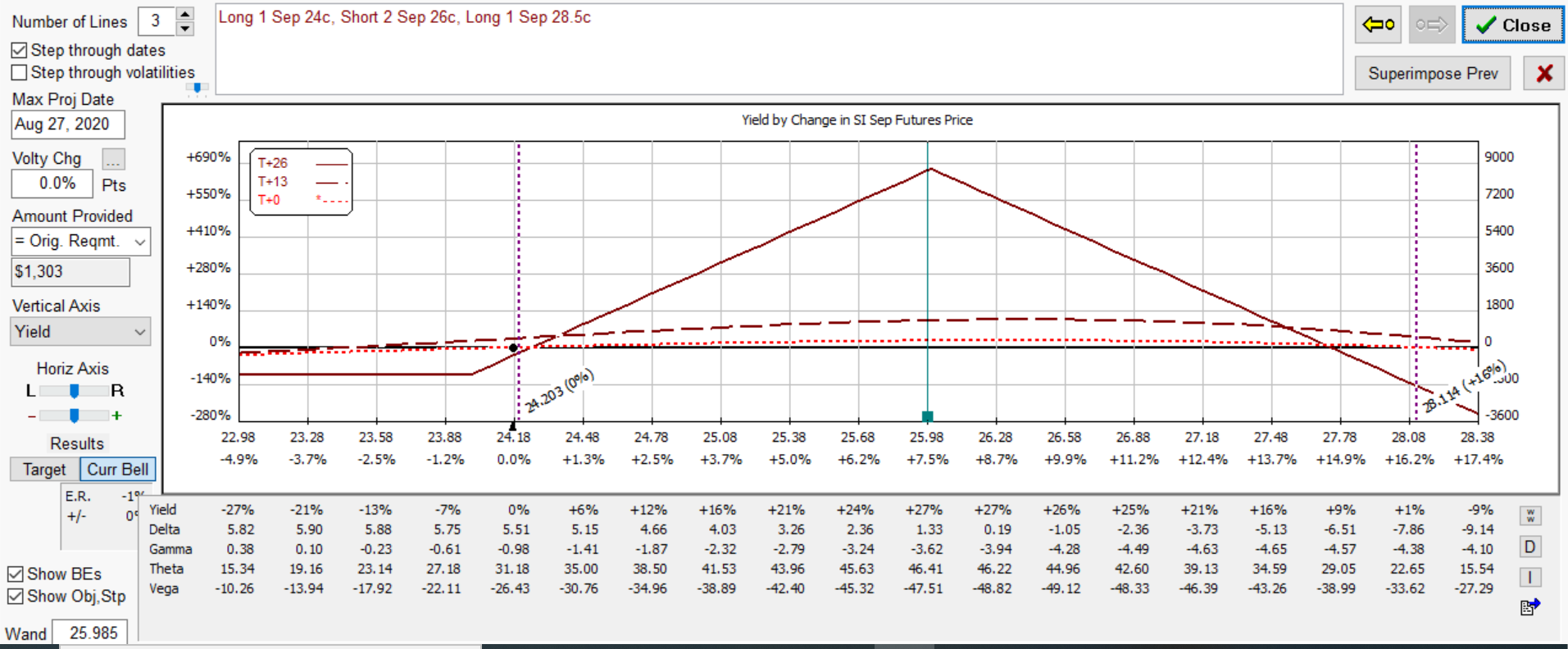Screen dimensions: 1568x649
Task: Click the 25.98 price axis label
Action: tap(926, 438)
